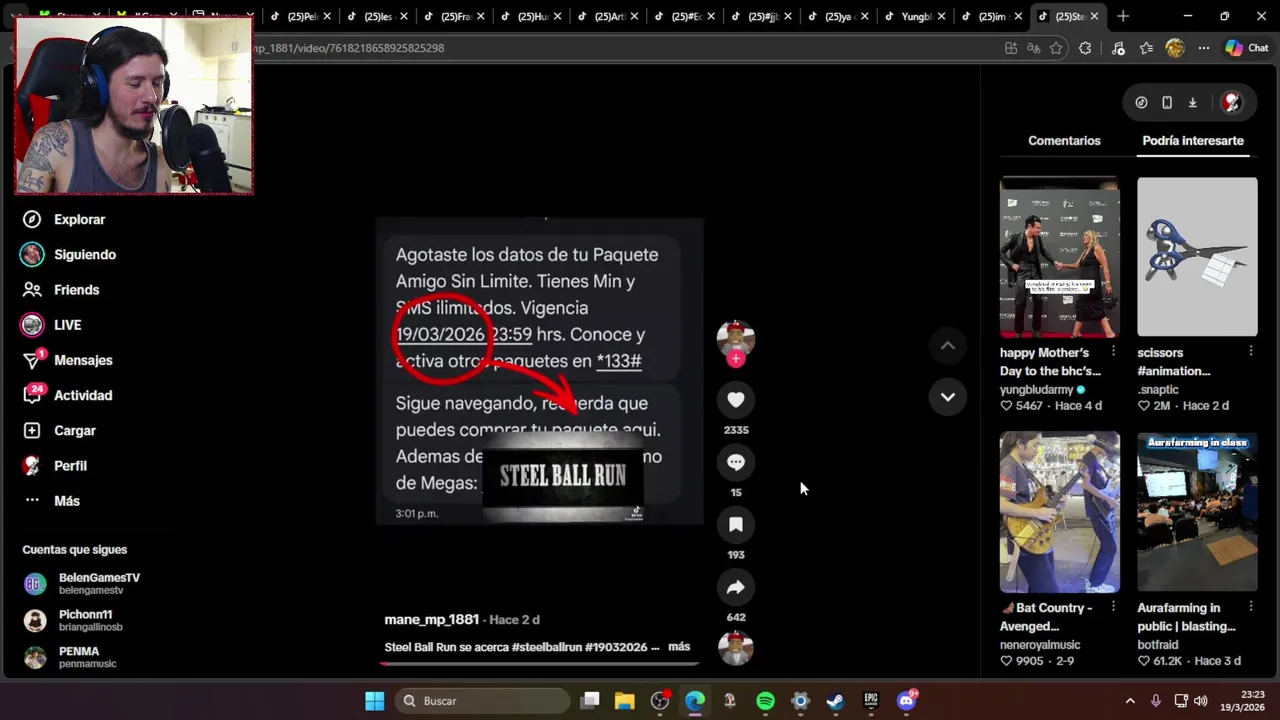Open the creator avatar above the like button
Screen dimensions: 1280x720
click(736, 338)
